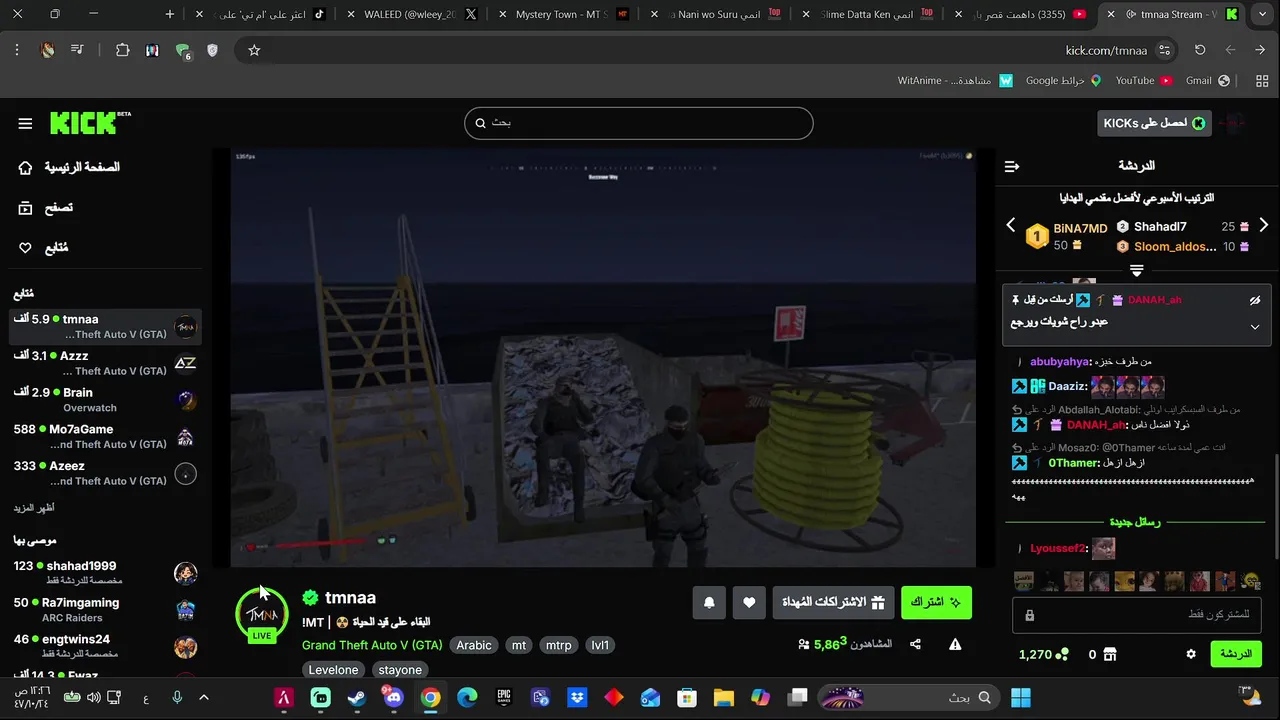Image resolution: width=1280 pixels, height=720 pixels.
Task: Click the Gifted Subscriptions button
Action: 833,602
